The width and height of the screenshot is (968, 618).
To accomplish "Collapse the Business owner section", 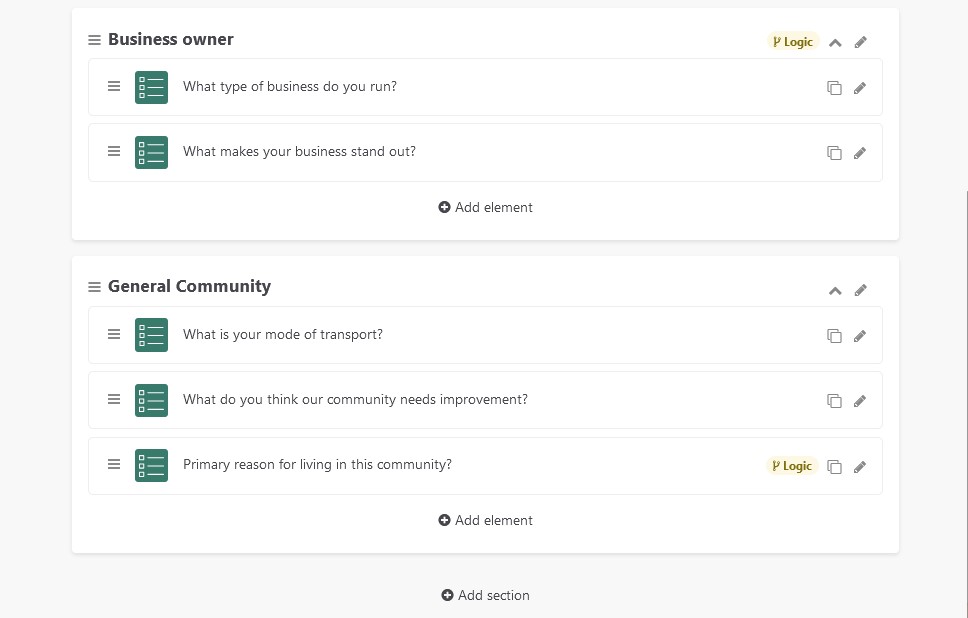I will click(x=835, y=43).
